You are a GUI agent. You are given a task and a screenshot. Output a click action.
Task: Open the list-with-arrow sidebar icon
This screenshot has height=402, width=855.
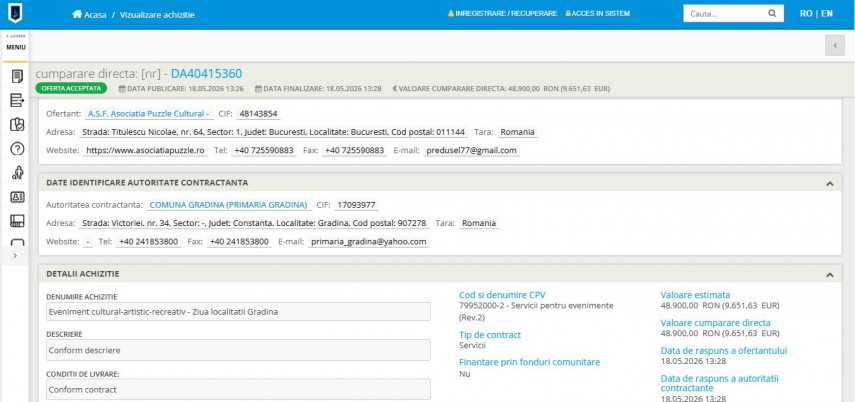tap(17, 100)
